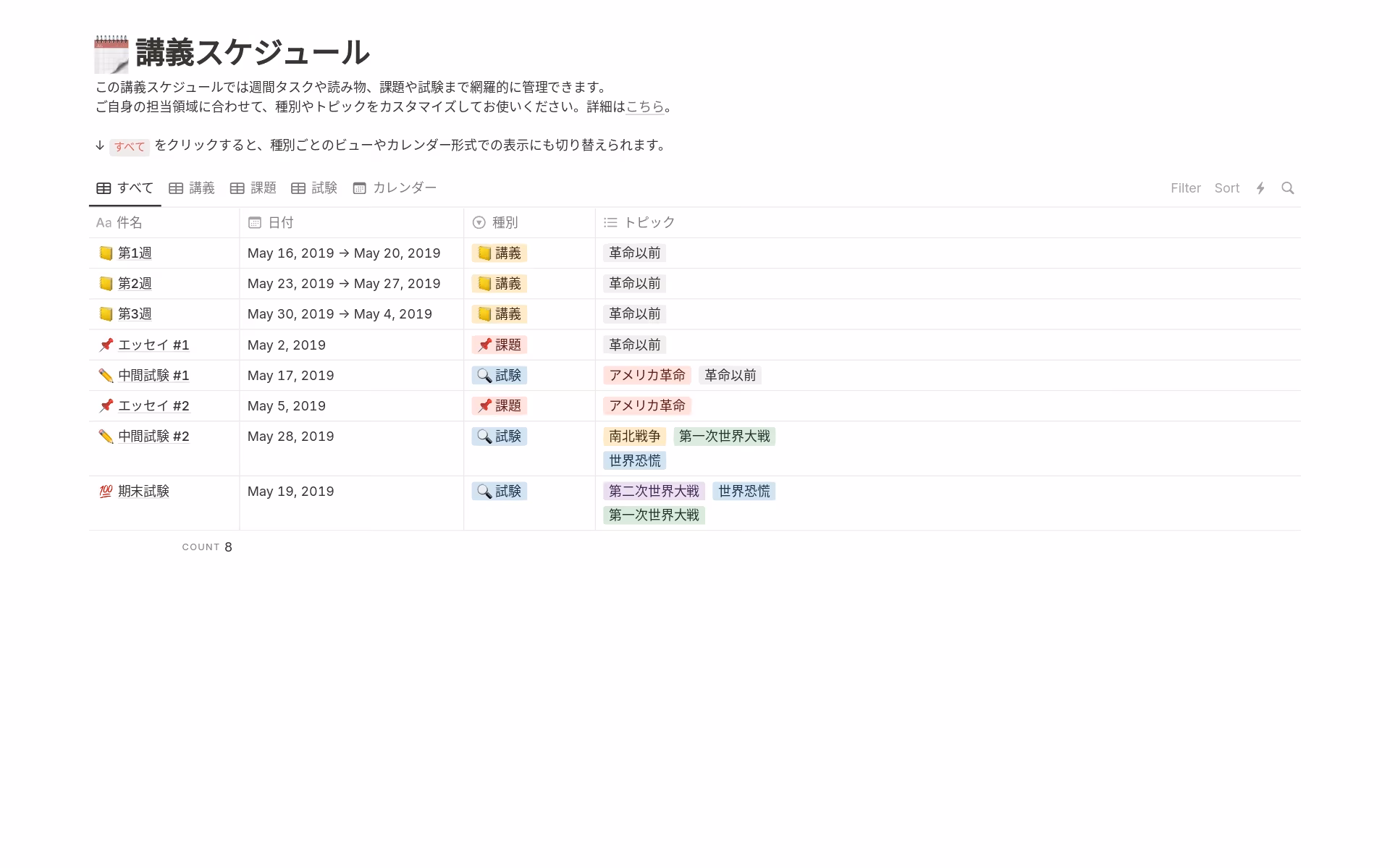The image size is (1390, 868).
Task: Open the トピック column header options
Action: [649, 223]
